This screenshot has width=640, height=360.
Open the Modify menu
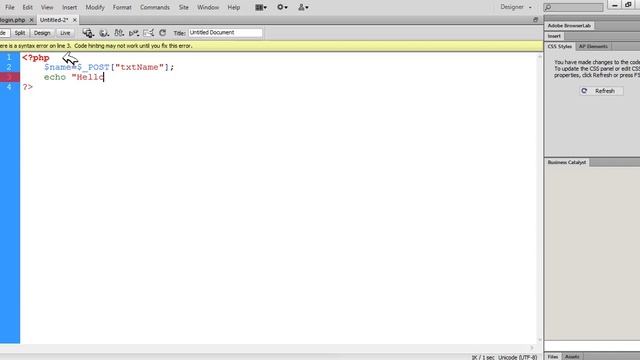95,7
